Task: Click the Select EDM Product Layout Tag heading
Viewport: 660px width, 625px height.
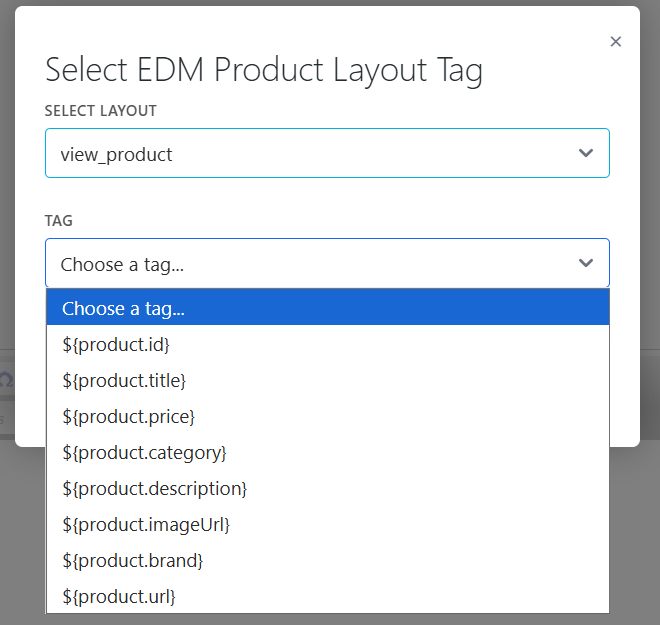Action: [x=264, y=70]
